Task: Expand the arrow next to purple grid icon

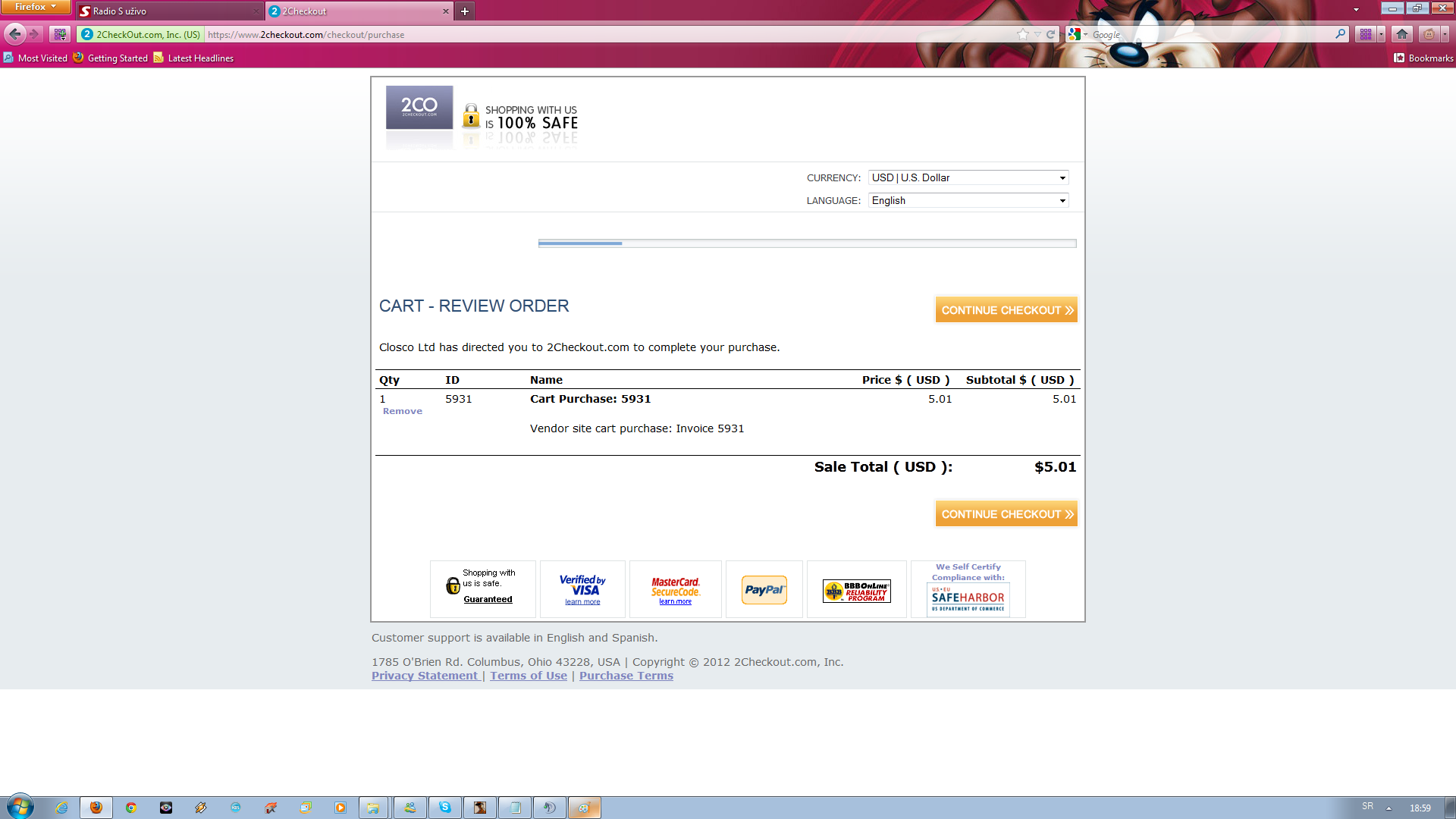Action: (1381, 34)
